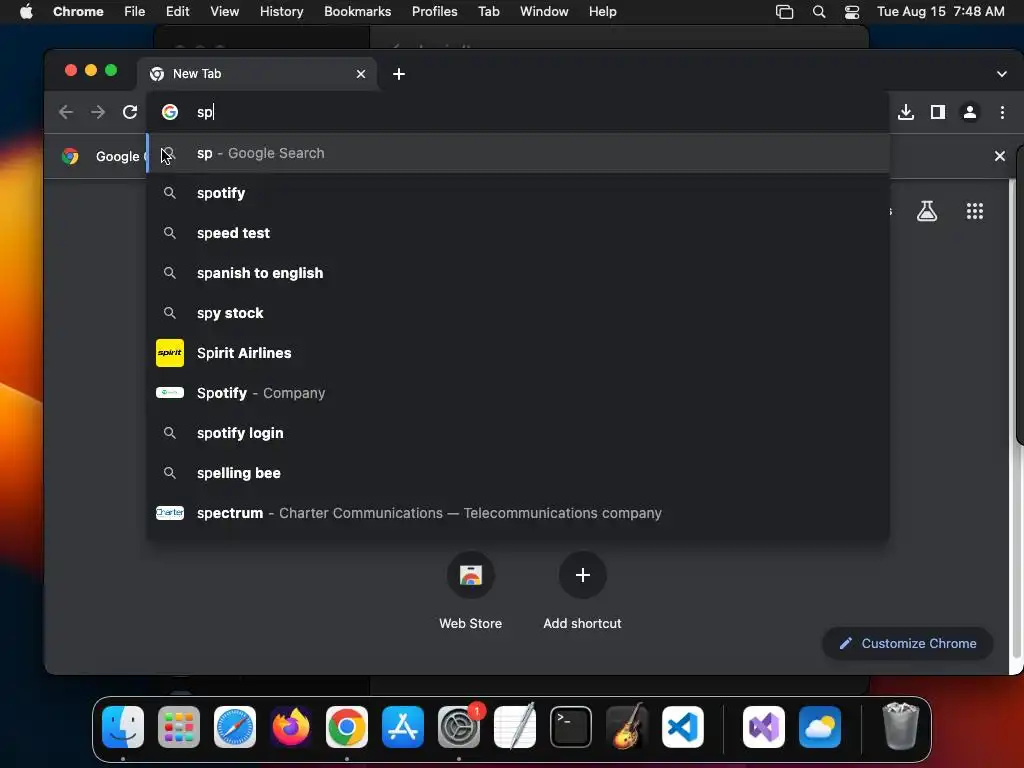The width and height of the screenshot is (1024, 768).
Task: Open the profile avatar icon
Action: [x=970, y=112]
